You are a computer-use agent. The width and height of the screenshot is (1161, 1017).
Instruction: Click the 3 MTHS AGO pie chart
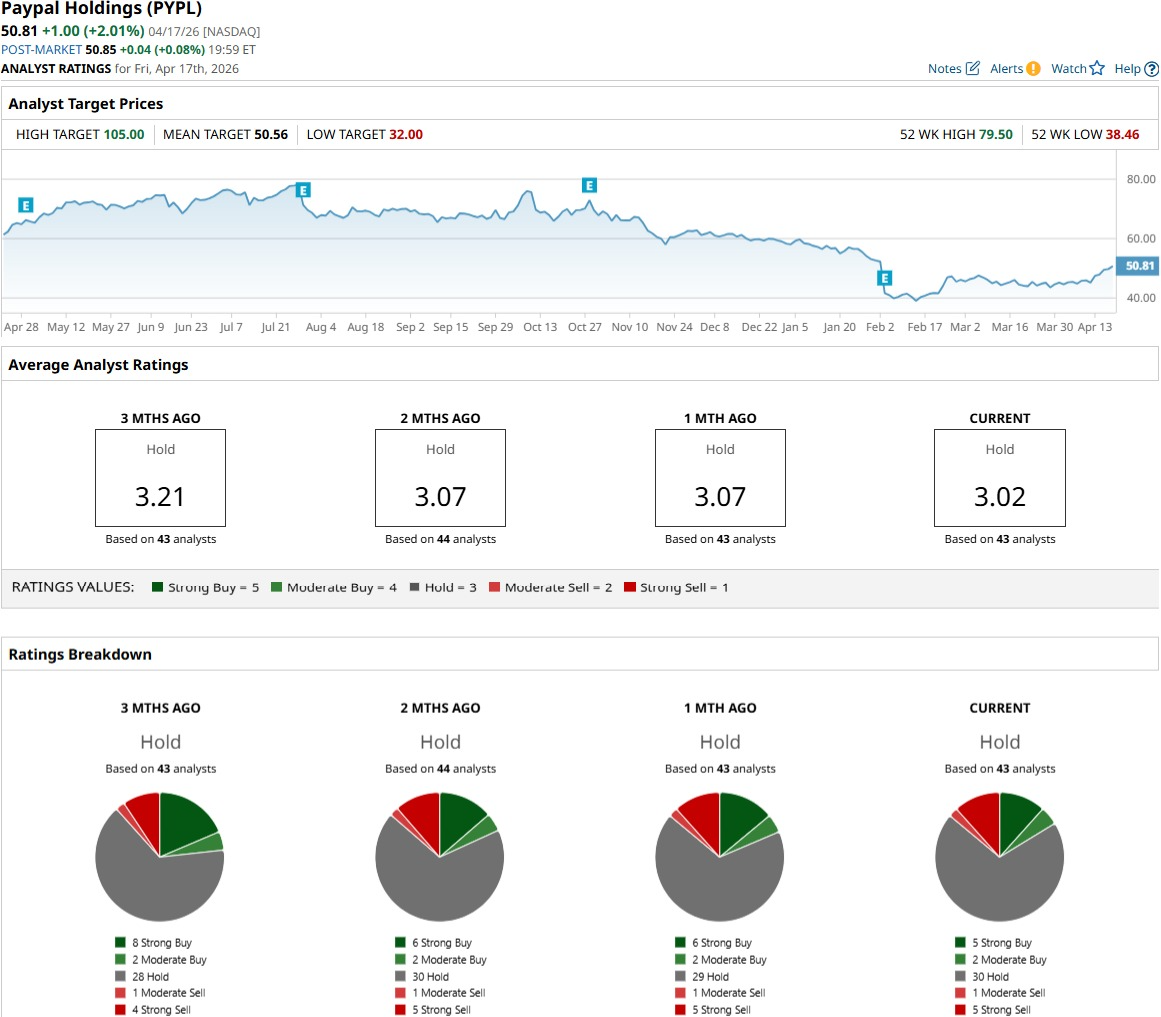(x=160, y=857)
